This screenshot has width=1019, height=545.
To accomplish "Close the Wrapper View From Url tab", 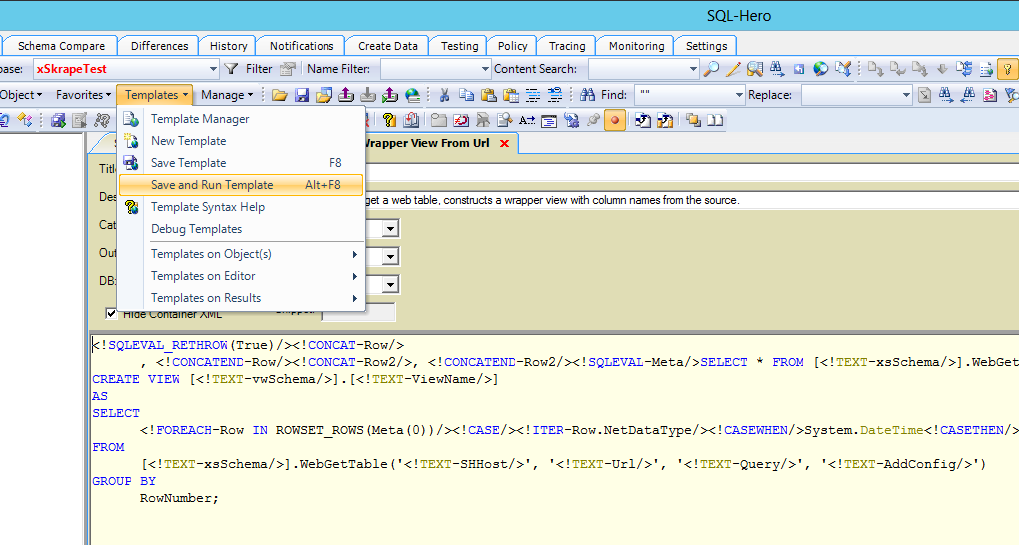I will (x=504, y=144).
